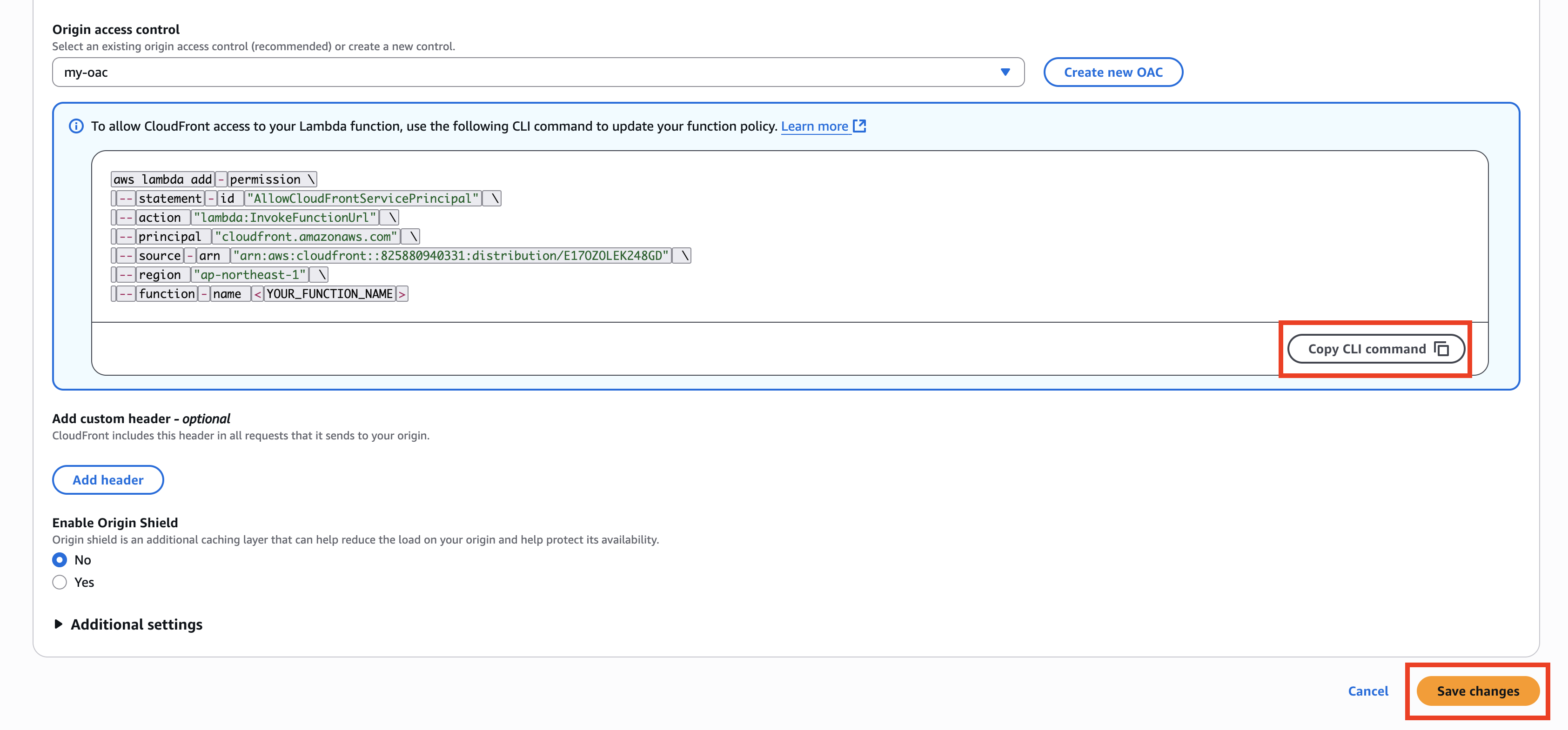This screenshot has width=1568, height=730.
Task: Click external link icon beside Learn more
Action: point(859,126)
